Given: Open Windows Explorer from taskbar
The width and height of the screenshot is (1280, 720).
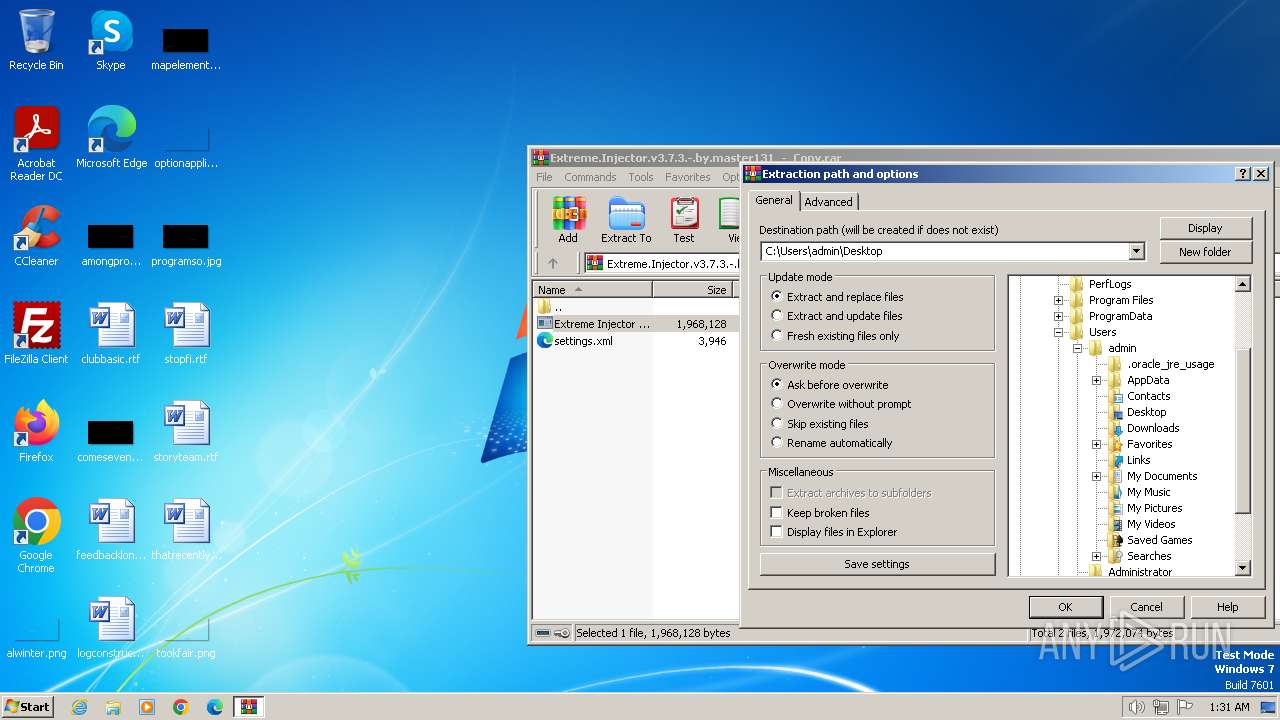Looking at the screenshot, I should (113, 707).
